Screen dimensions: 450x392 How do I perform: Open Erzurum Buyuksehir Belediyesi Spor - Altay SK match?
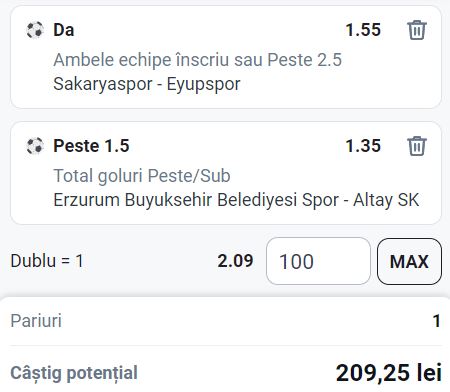(x=236, y=200)
